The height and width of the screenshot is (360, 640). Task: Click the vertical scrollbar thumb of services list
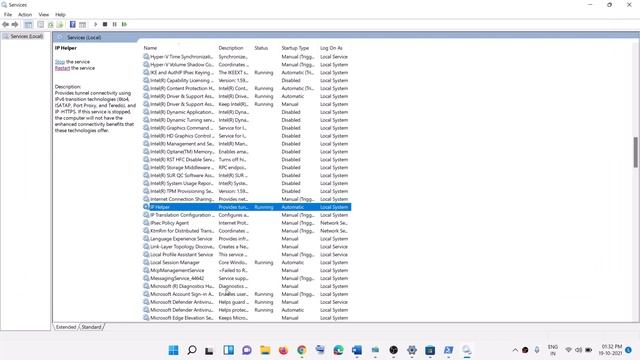(x=636, y=152)
